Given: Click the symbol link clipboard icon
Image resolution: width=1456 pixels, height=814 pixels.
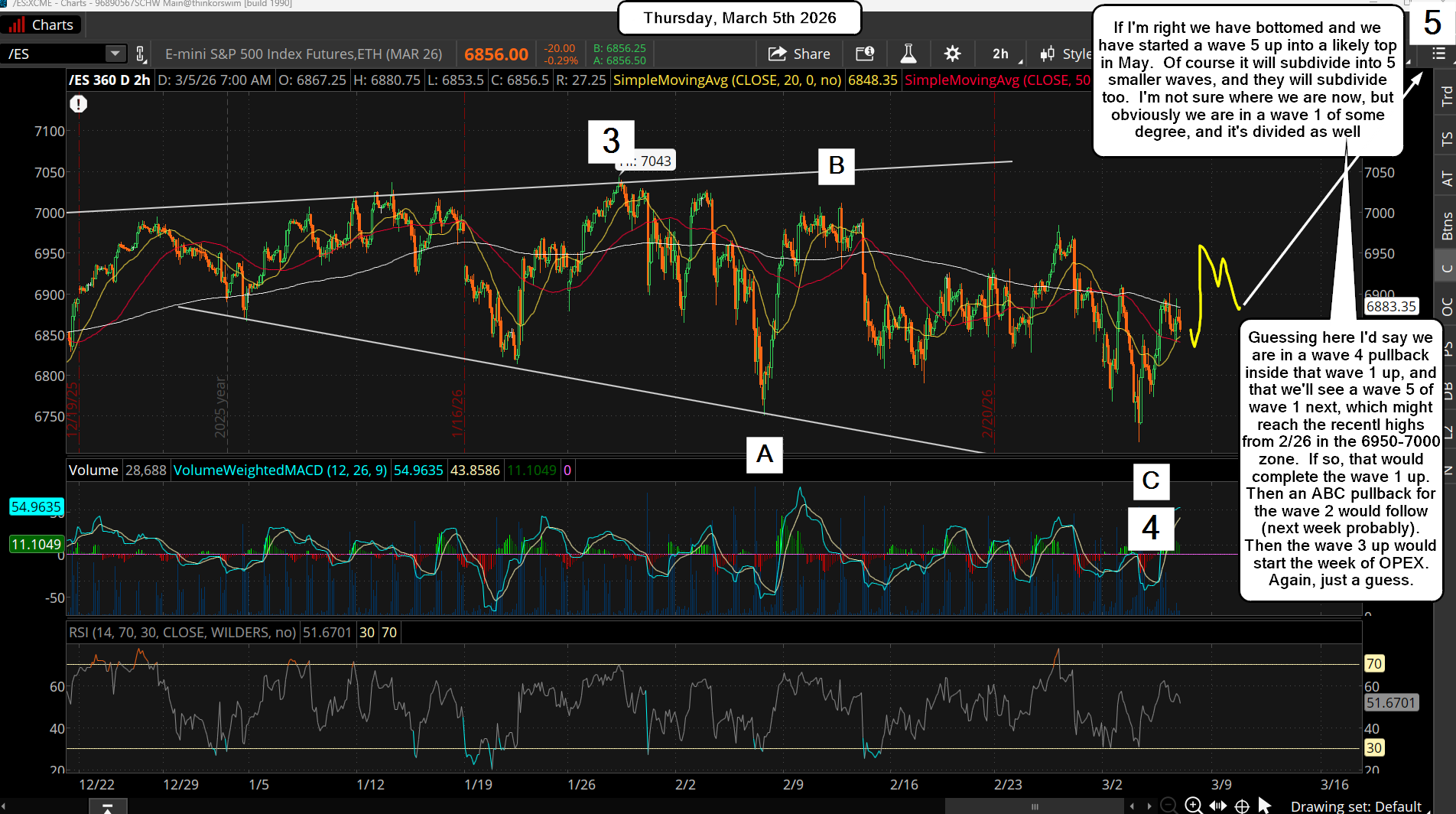Looking at the screenshot, I should click(141, 54).
